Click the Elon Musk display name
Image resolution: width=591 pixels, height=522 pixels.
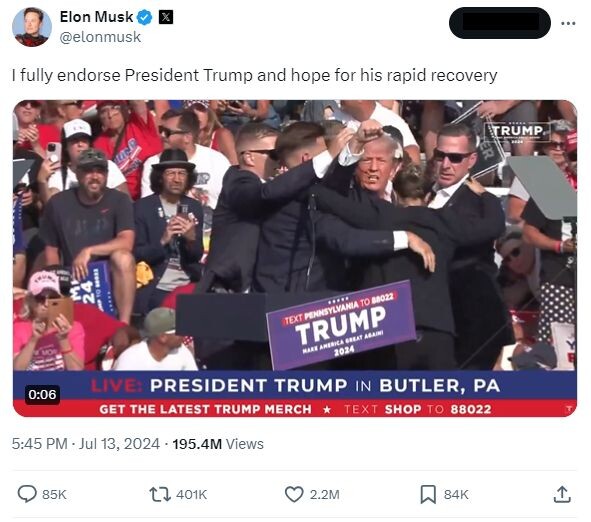(96, 17)
